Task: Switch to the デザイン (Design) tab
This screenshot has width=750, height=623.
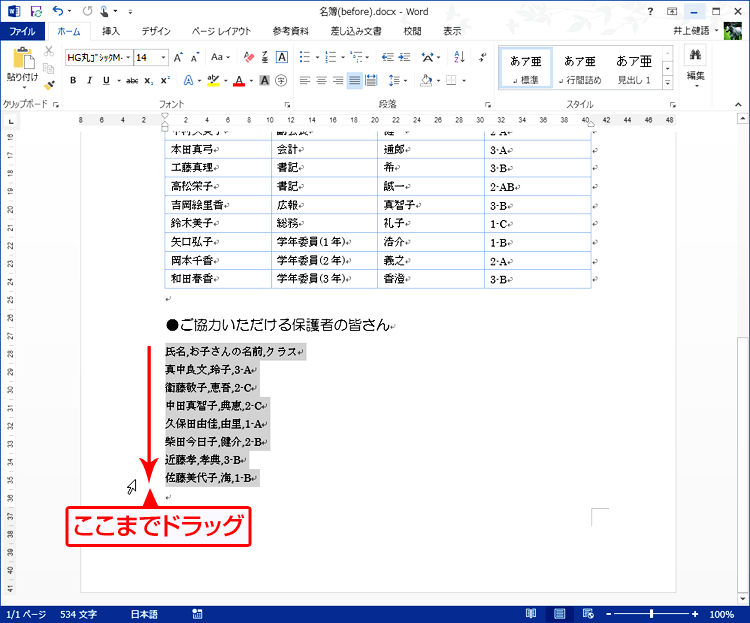Action: pos(156,31)
